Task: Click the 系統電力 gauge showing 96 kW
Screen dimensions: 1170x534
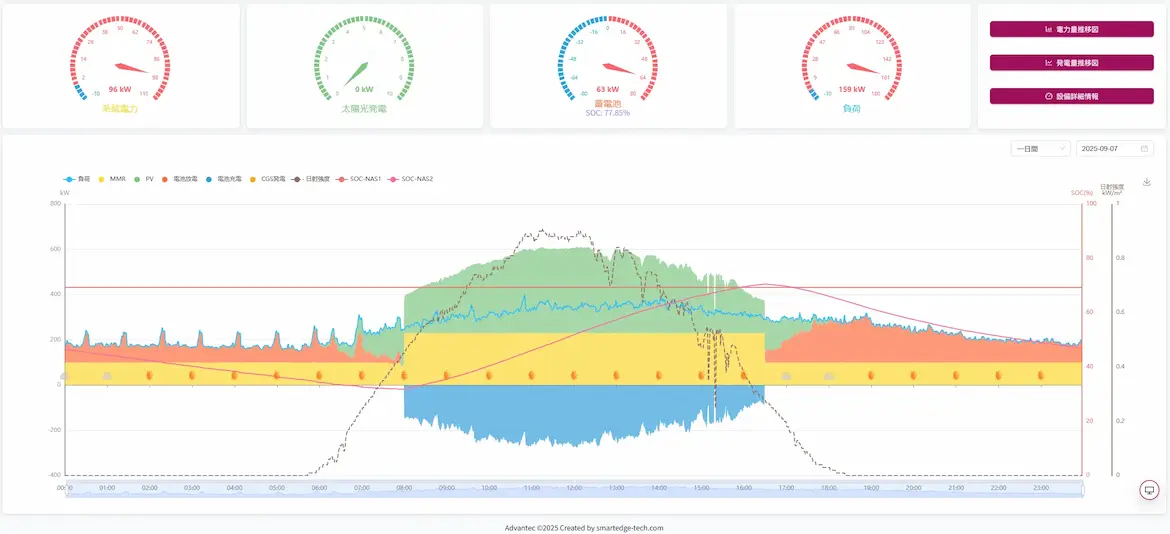Action: 120,63
